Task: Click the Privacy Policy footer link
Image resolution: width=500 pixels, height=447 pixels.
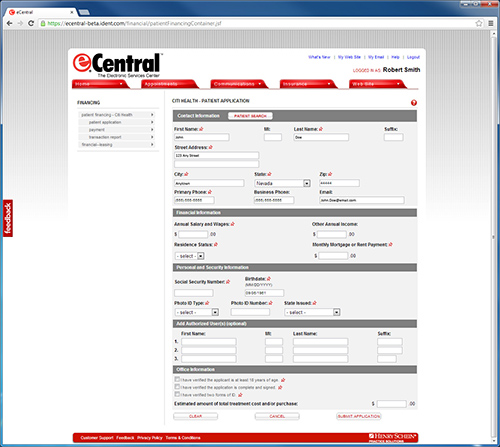Action: click(150, 438)
